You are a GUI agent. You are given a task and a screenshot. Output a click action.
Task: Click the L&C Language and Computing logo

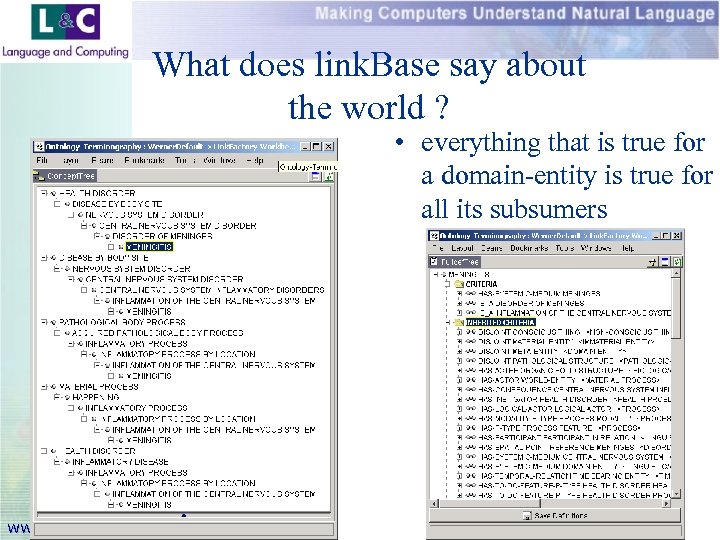coord(65,31)
